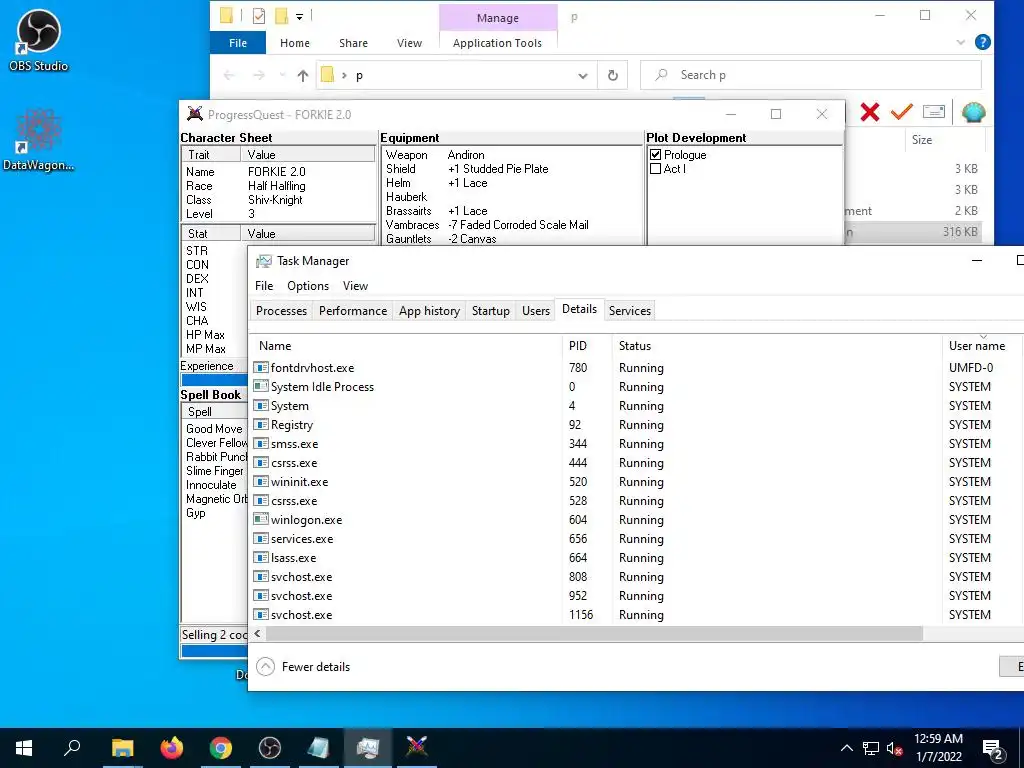Click the network tray icon

[x=871, y=748]
